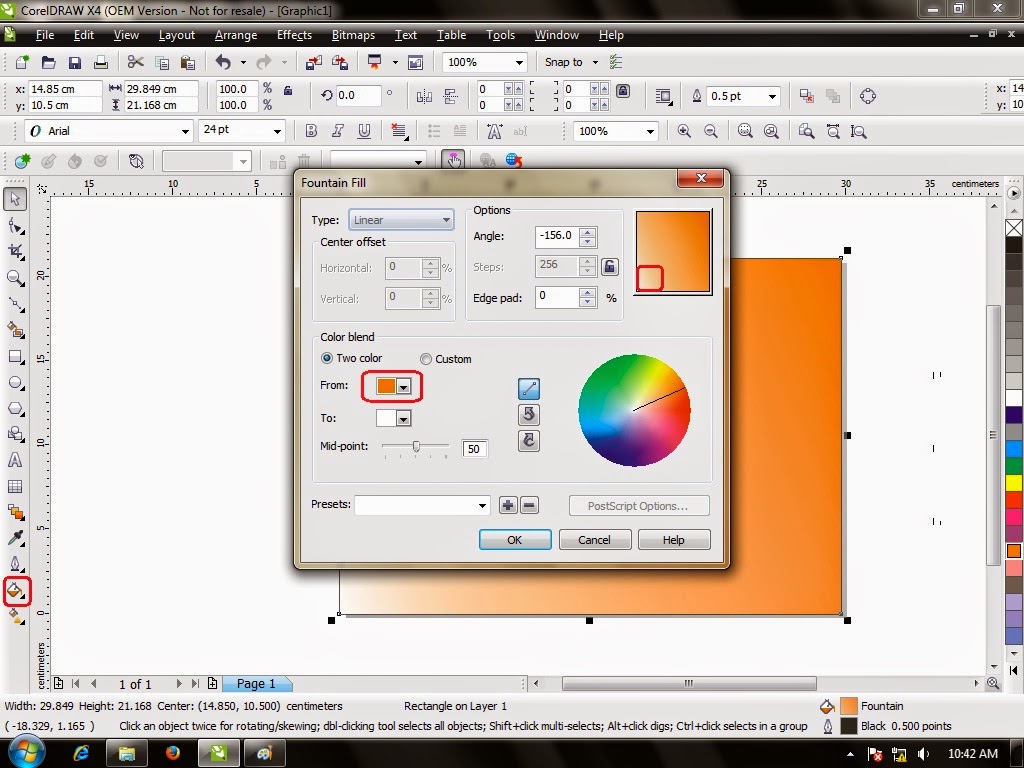Toggle the Steps lock button

609,266
